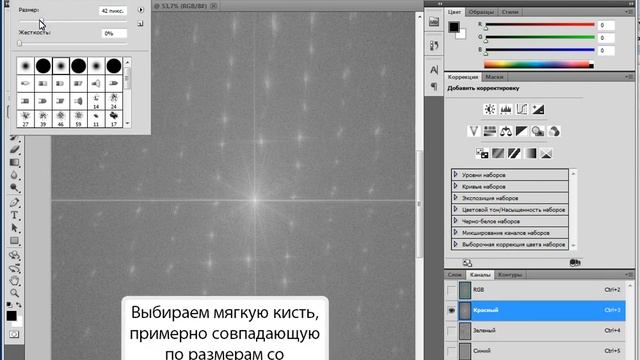Image resolution: width=640 pixels, height=360 pixels.
Task: Expand Уровни наборов presets
Action: pos(456,174)
